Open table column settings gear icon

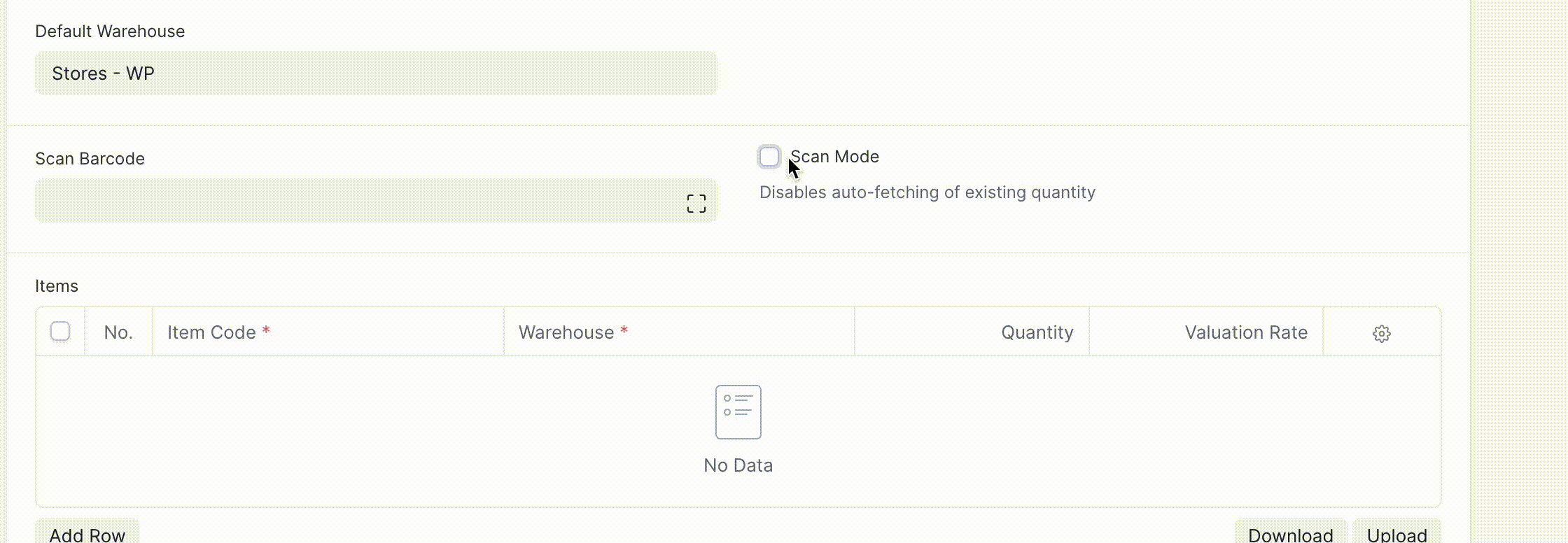(1381, 334)
